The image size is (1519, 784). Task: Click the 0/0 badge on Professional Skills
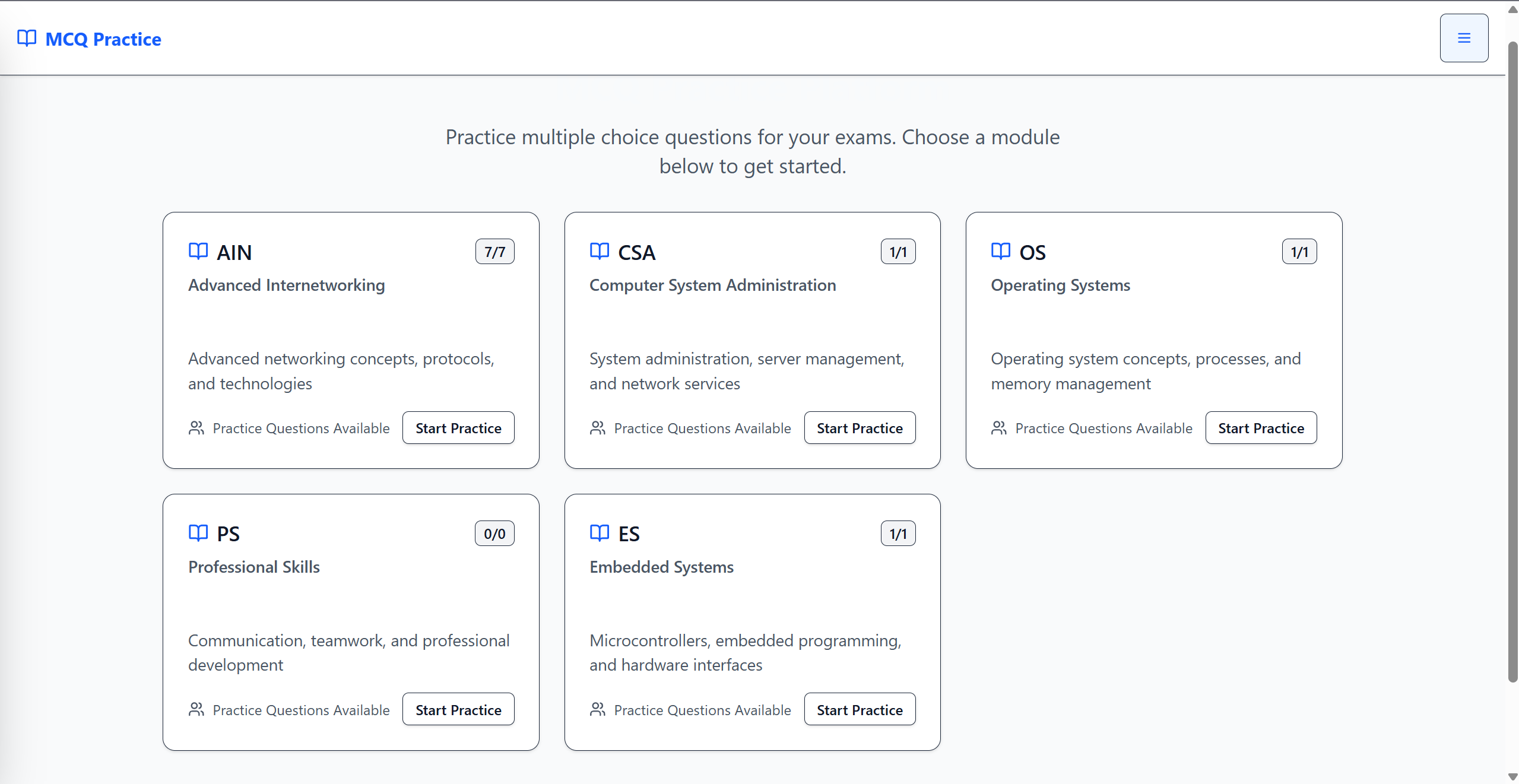(x=494, y=533)
